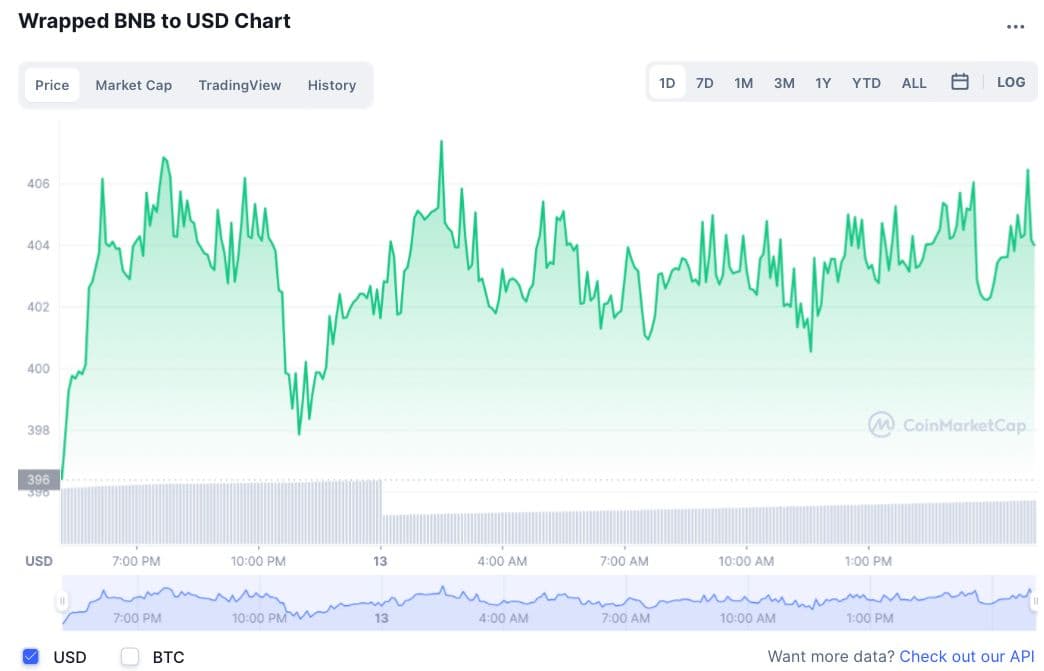Uncheck the USD checkbox
Viewport: 1044px width, 671px height.
click(x=31, y=657)
